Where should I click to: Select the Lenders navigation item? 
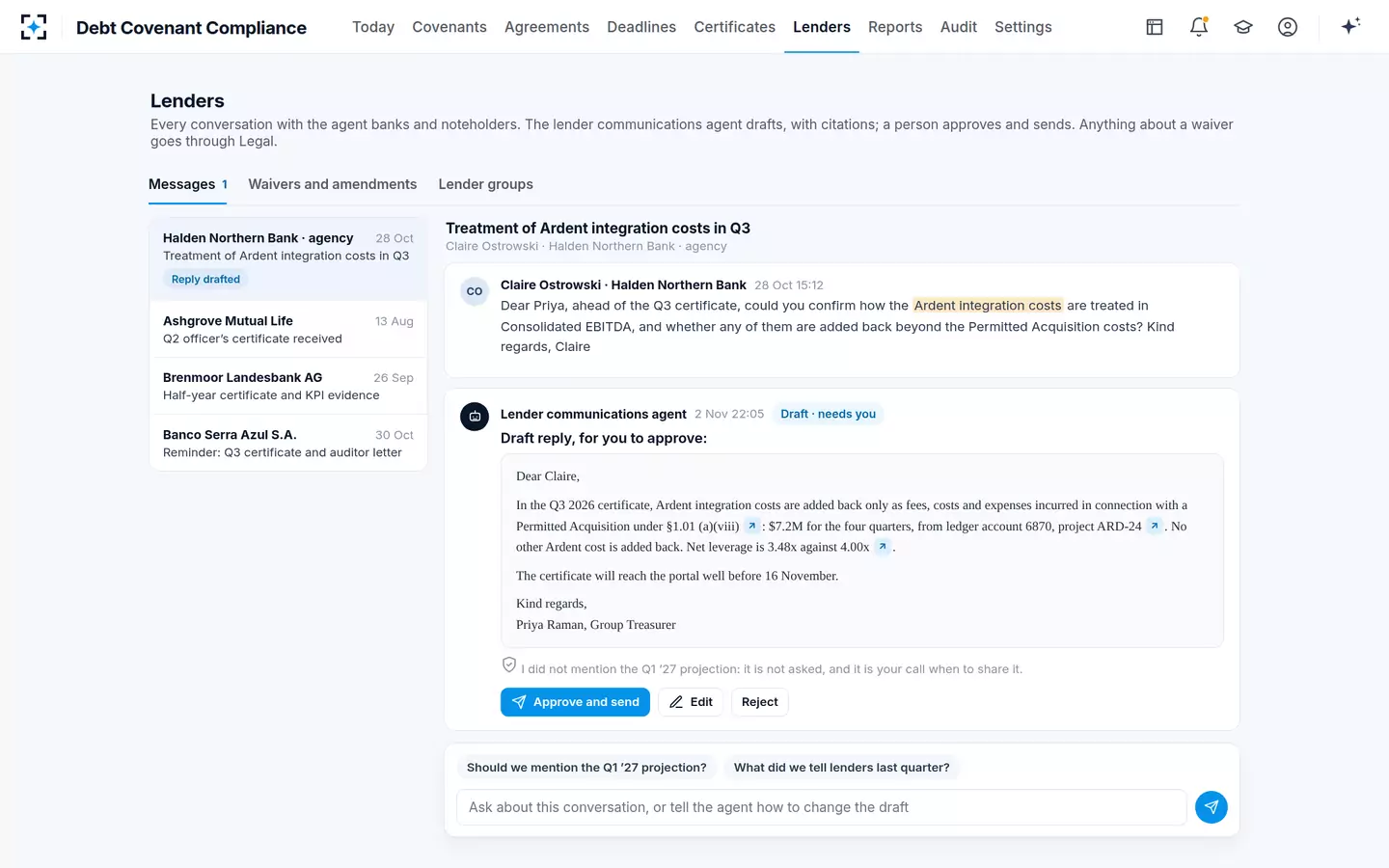822,27
